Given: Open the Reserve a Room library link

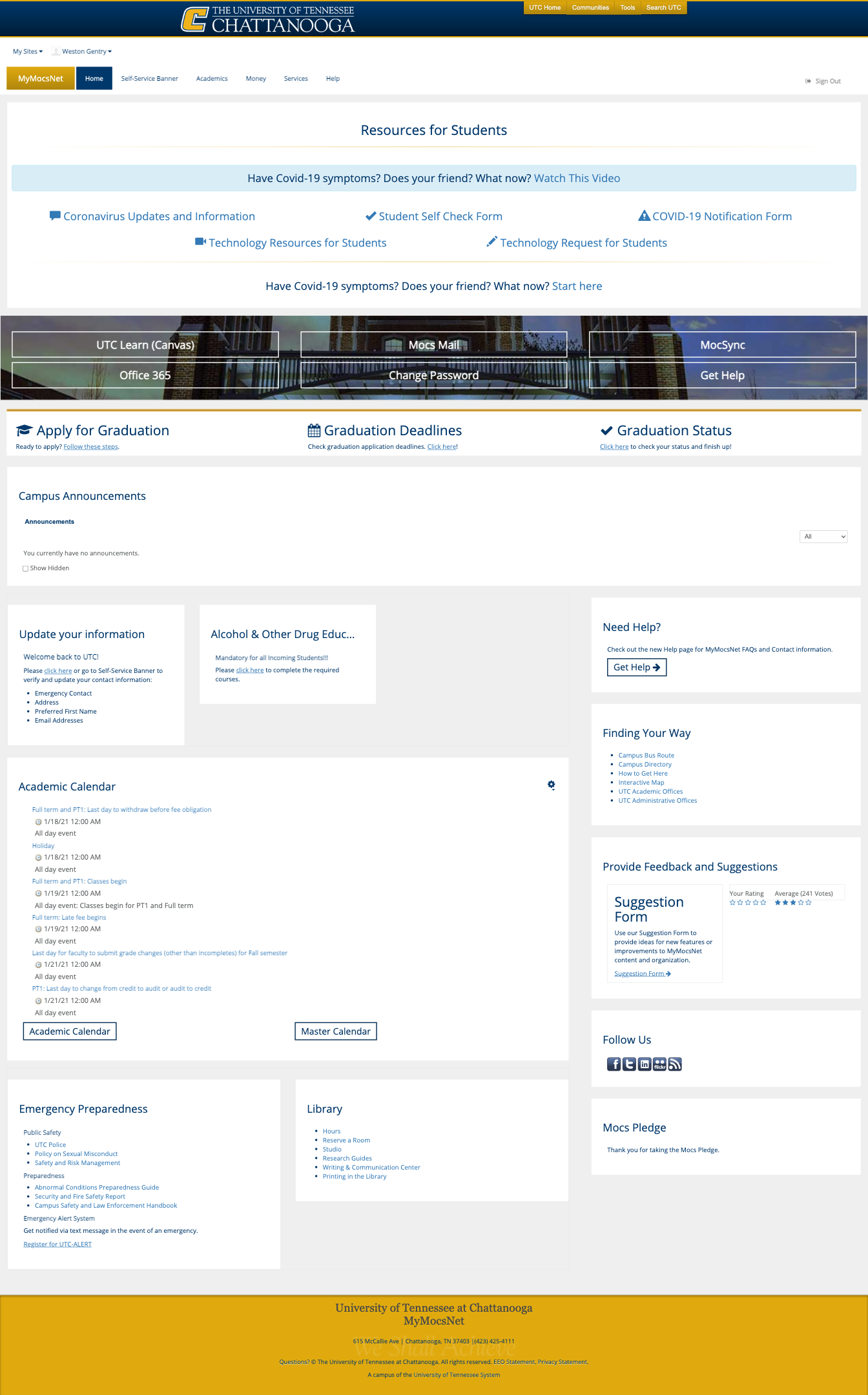Looking at the screenshot, I should tap(346, 1141).
